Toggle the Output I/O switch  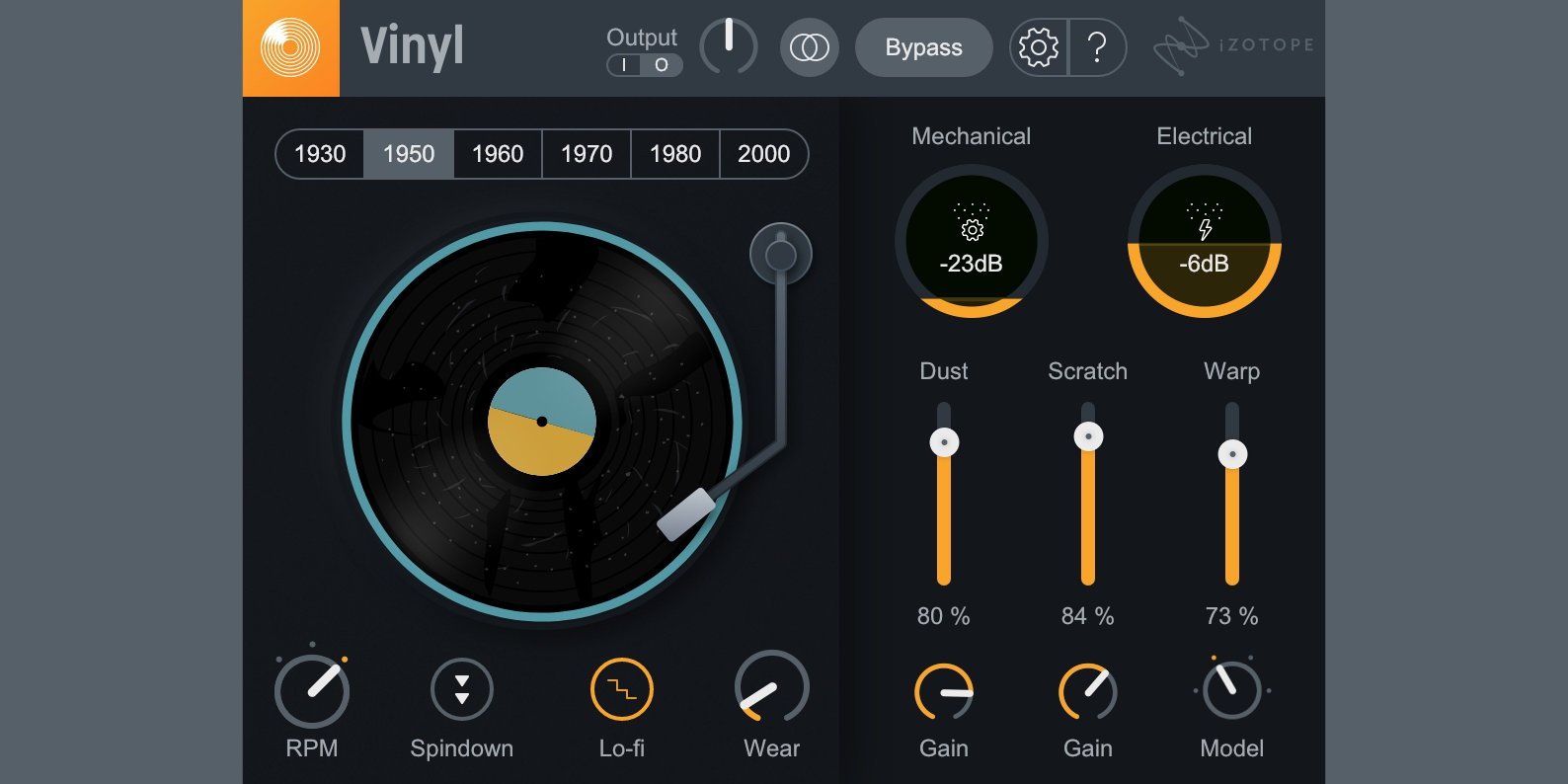(644, 65)
